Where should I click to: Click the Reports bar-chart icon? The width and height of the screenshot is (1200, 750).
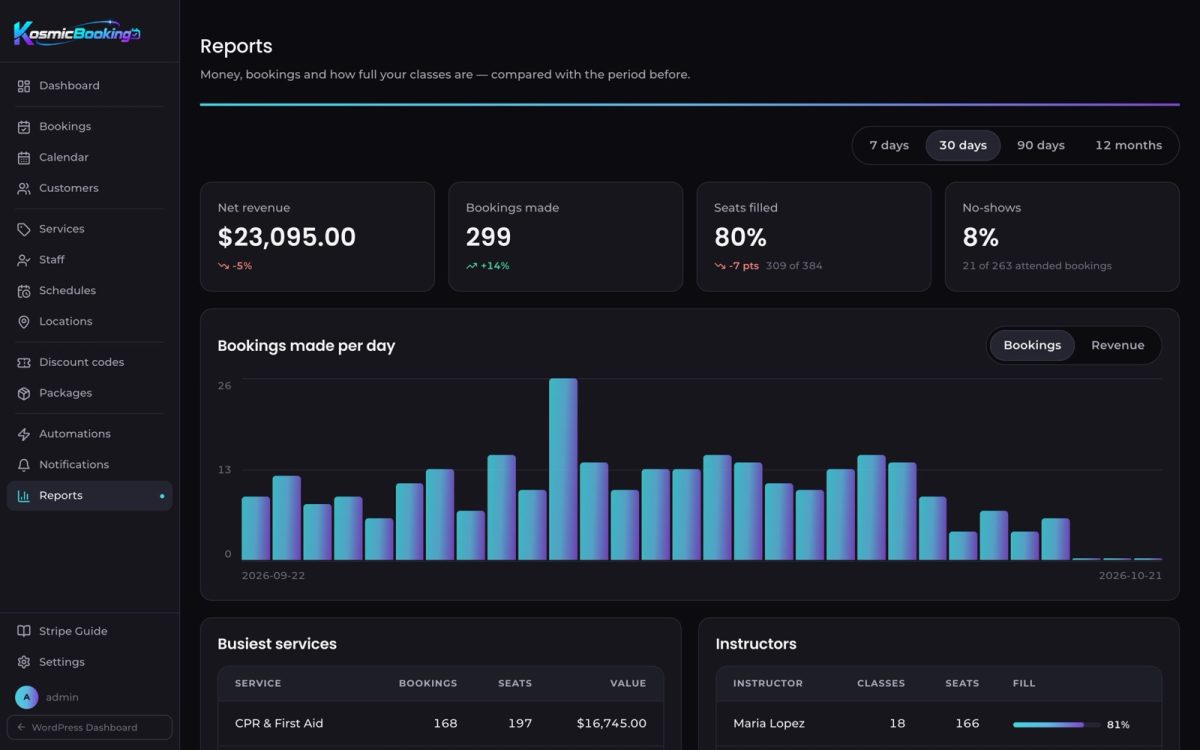pyautogui.click(x=24, y=496)
